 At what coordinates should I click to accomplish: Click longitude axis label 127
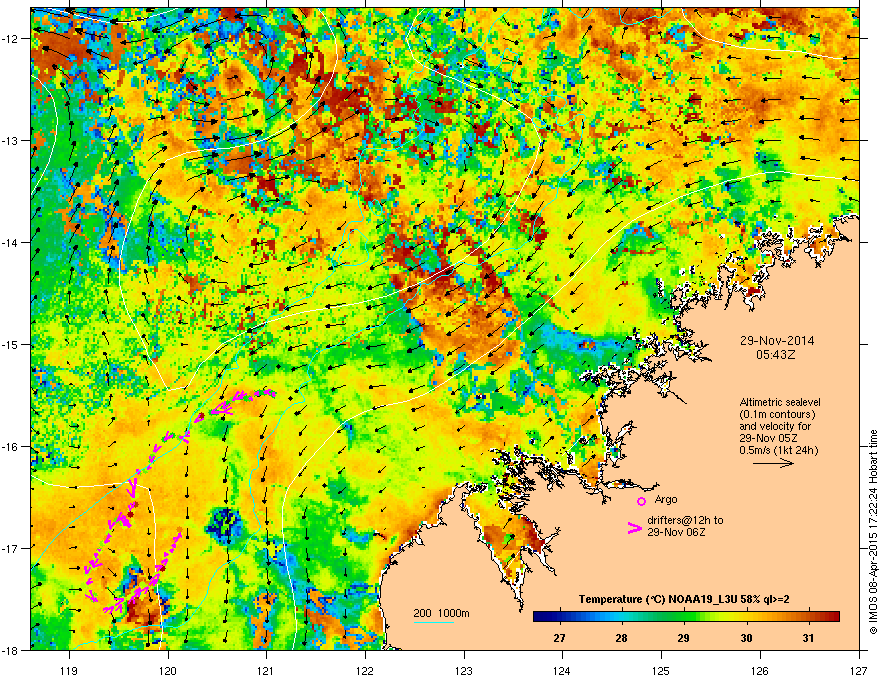point(859,670)
